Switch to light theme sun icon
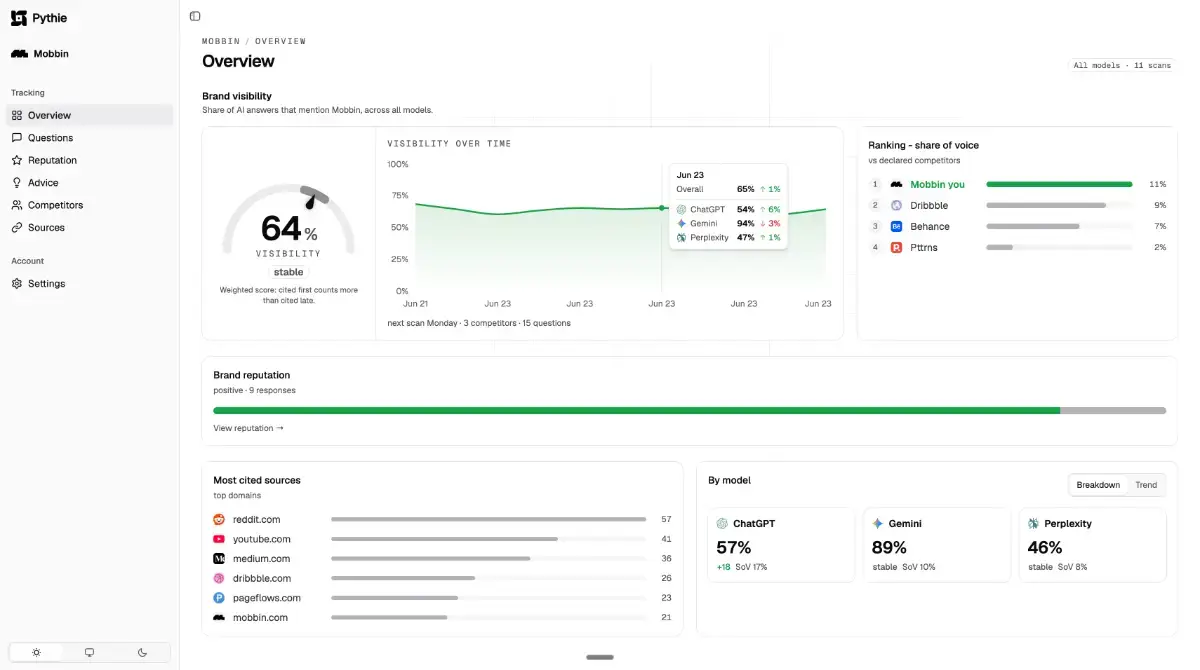The image size is (1200, 670). [x=36, y=652]
